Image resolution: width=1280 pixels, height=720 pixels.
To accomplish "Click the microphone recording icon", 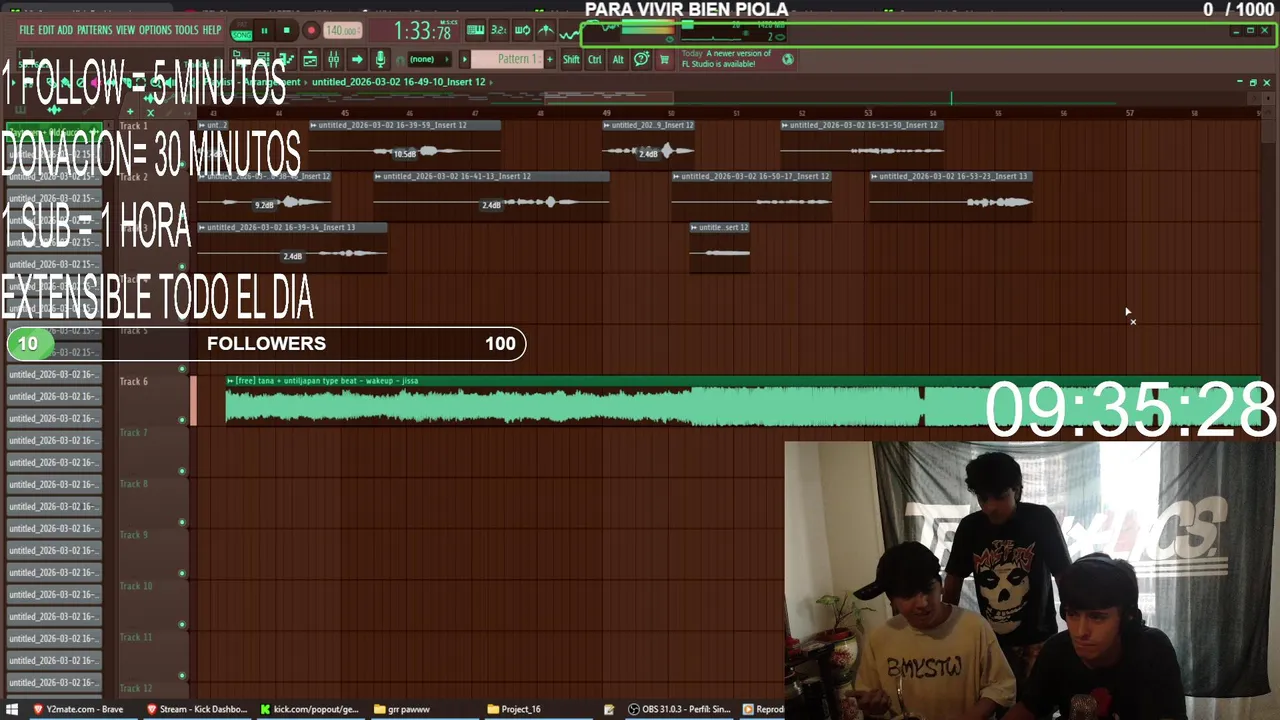I will tap(380, 59).
